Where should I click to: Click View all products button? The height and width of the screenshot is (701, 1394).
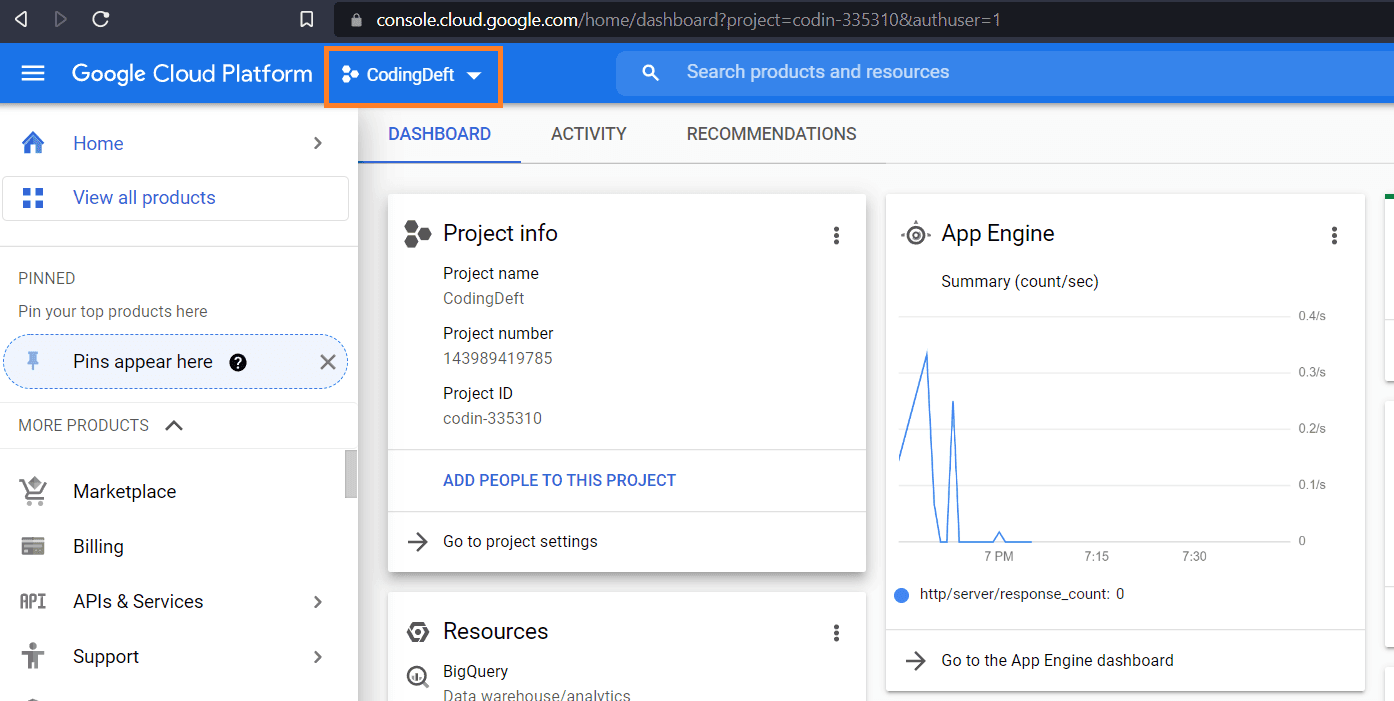tap(175, 198)
